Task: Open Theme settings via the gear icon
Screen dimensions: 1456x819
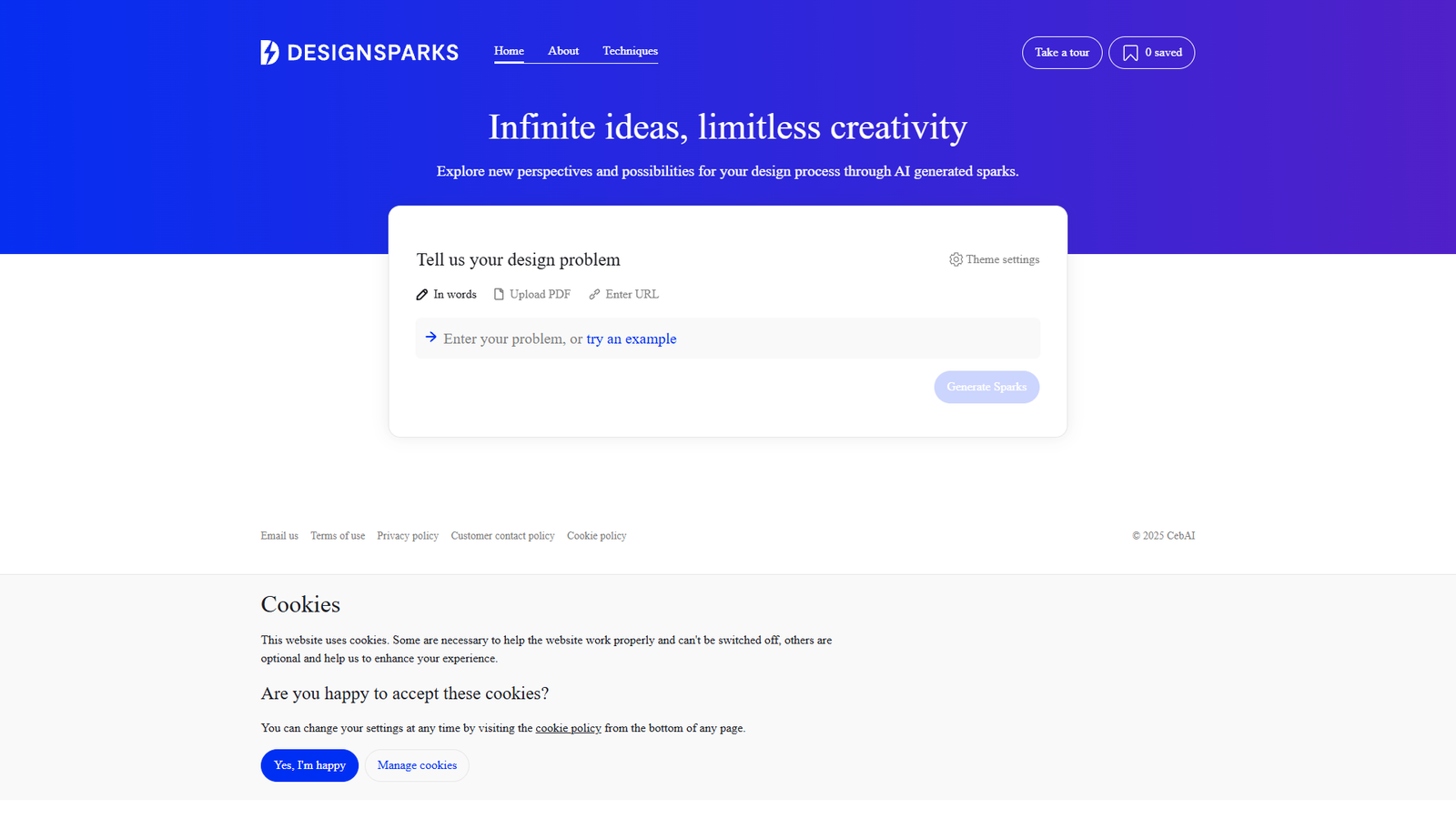Action: pyautogui.click(x=955, y=259)
